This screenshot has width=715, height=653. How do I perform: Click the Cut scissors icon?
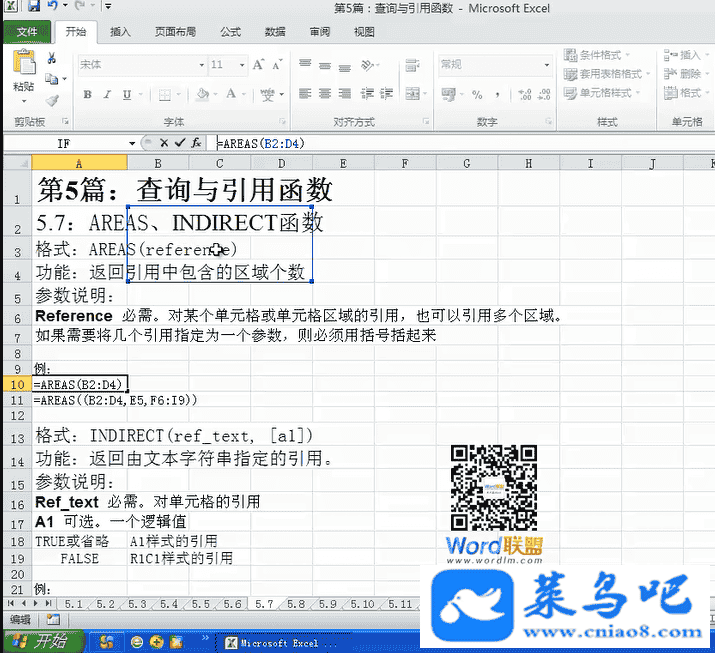(x=51, y=59)
